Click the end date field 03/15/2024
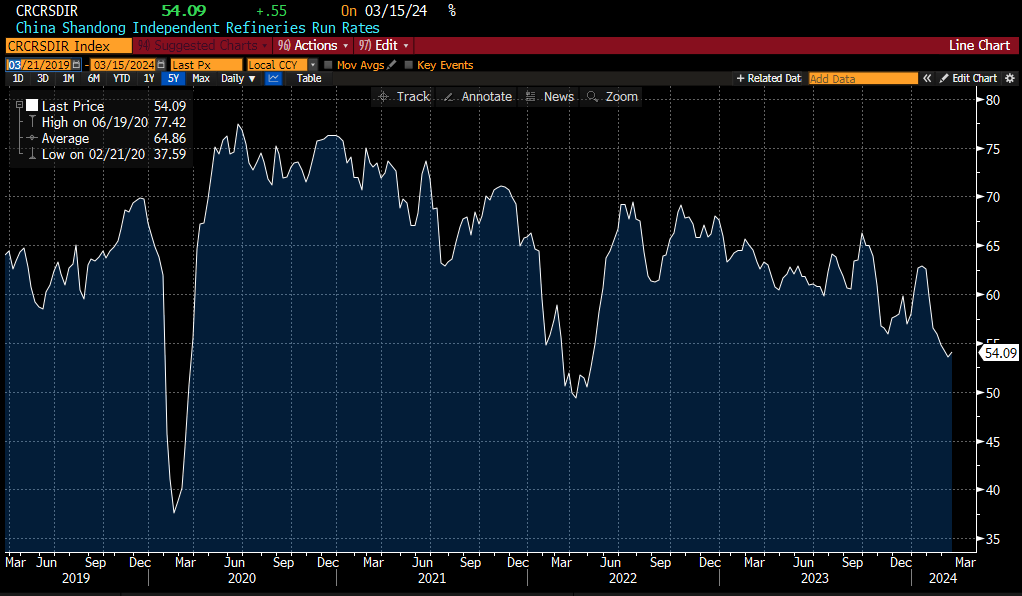Image resolution: width=1022 pixels, height=596 pixels. [123, 65]
